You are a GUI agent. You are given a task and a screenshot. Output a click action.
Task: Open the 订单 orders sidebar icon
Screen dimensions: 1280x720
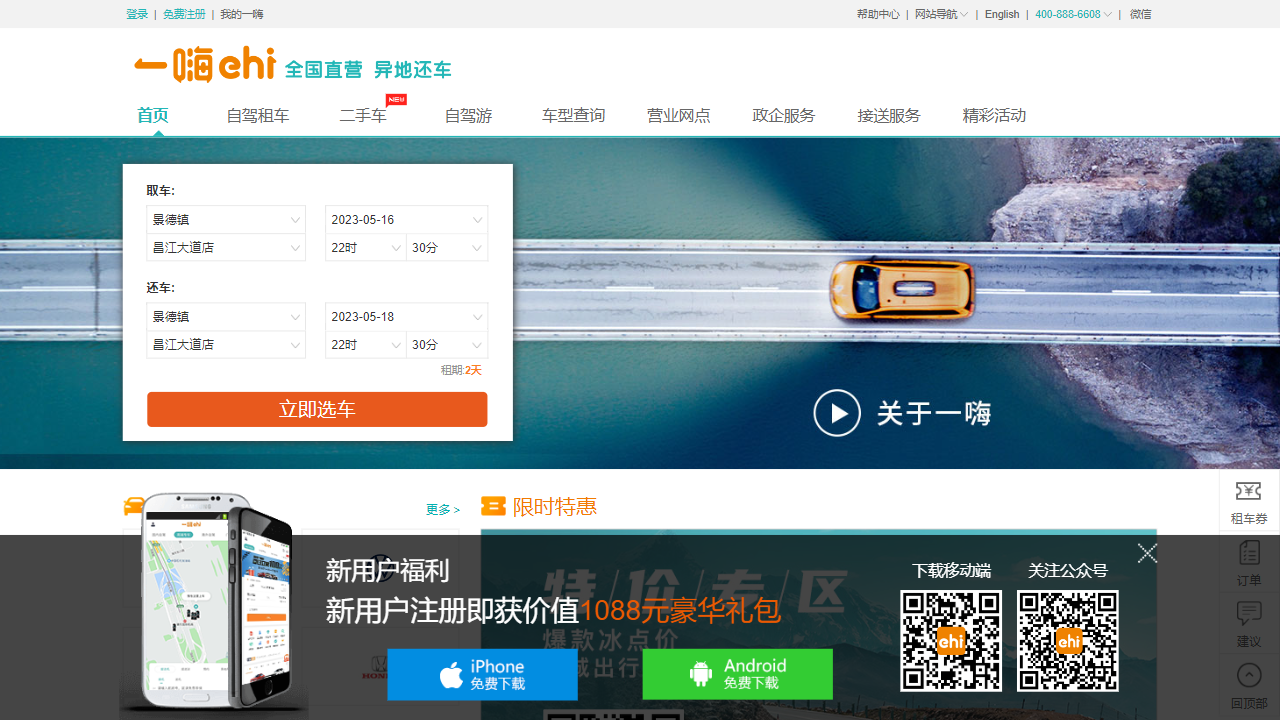pyautogui.click(x=1249, y=564)
